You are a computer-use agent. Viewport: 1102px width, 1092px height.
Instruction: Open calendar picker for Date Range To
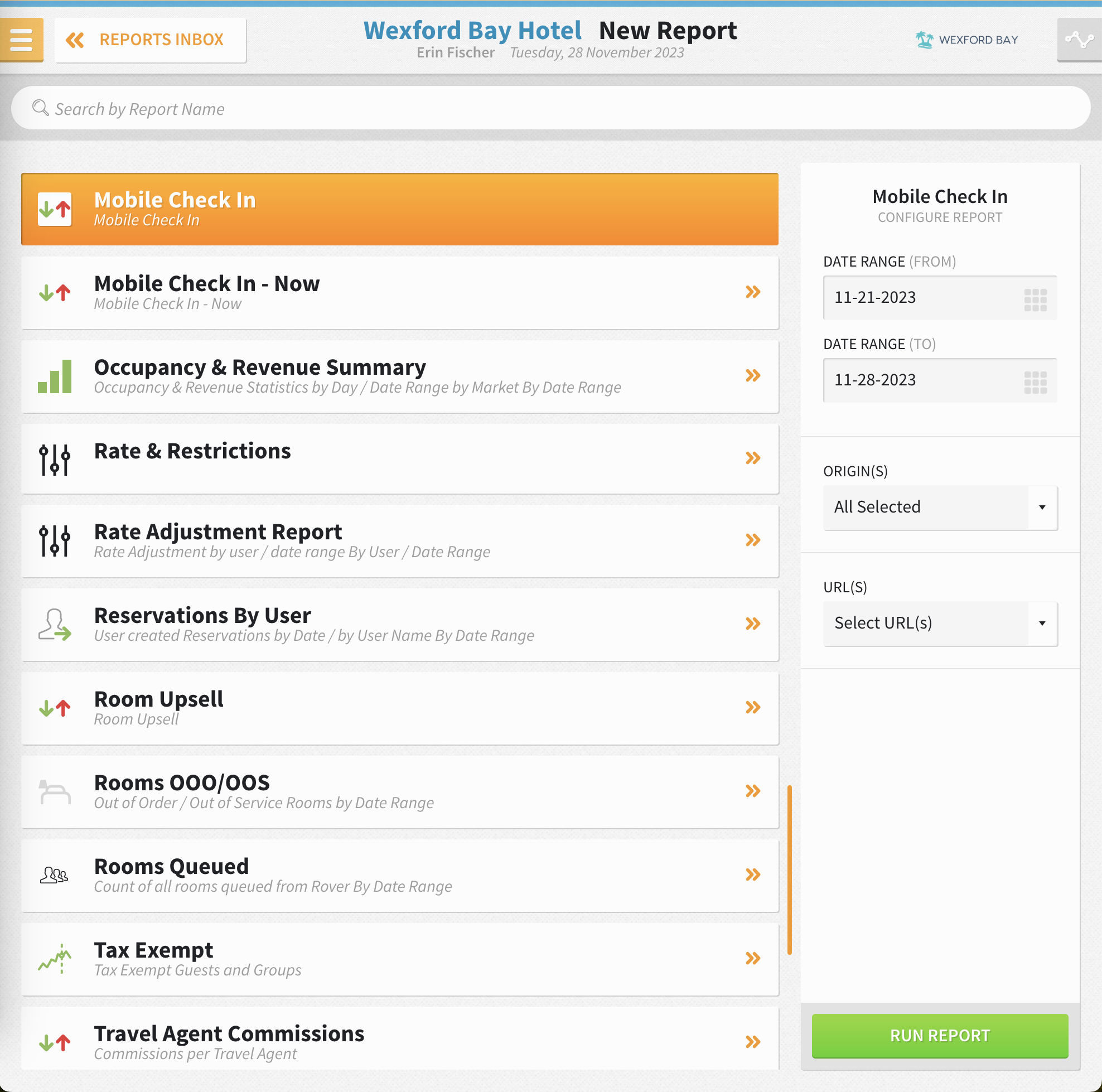pos(1035,381)
